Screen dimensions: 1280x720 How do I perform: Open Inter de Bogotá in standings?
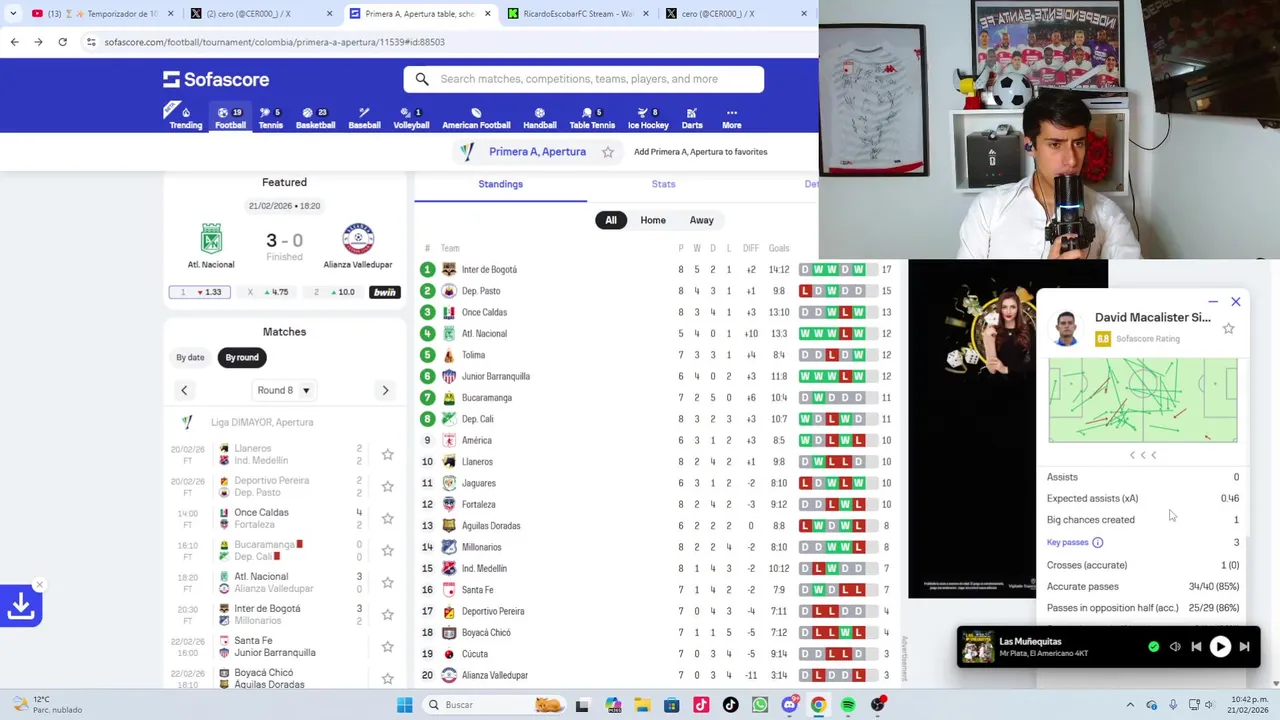(x=489, y=270)
